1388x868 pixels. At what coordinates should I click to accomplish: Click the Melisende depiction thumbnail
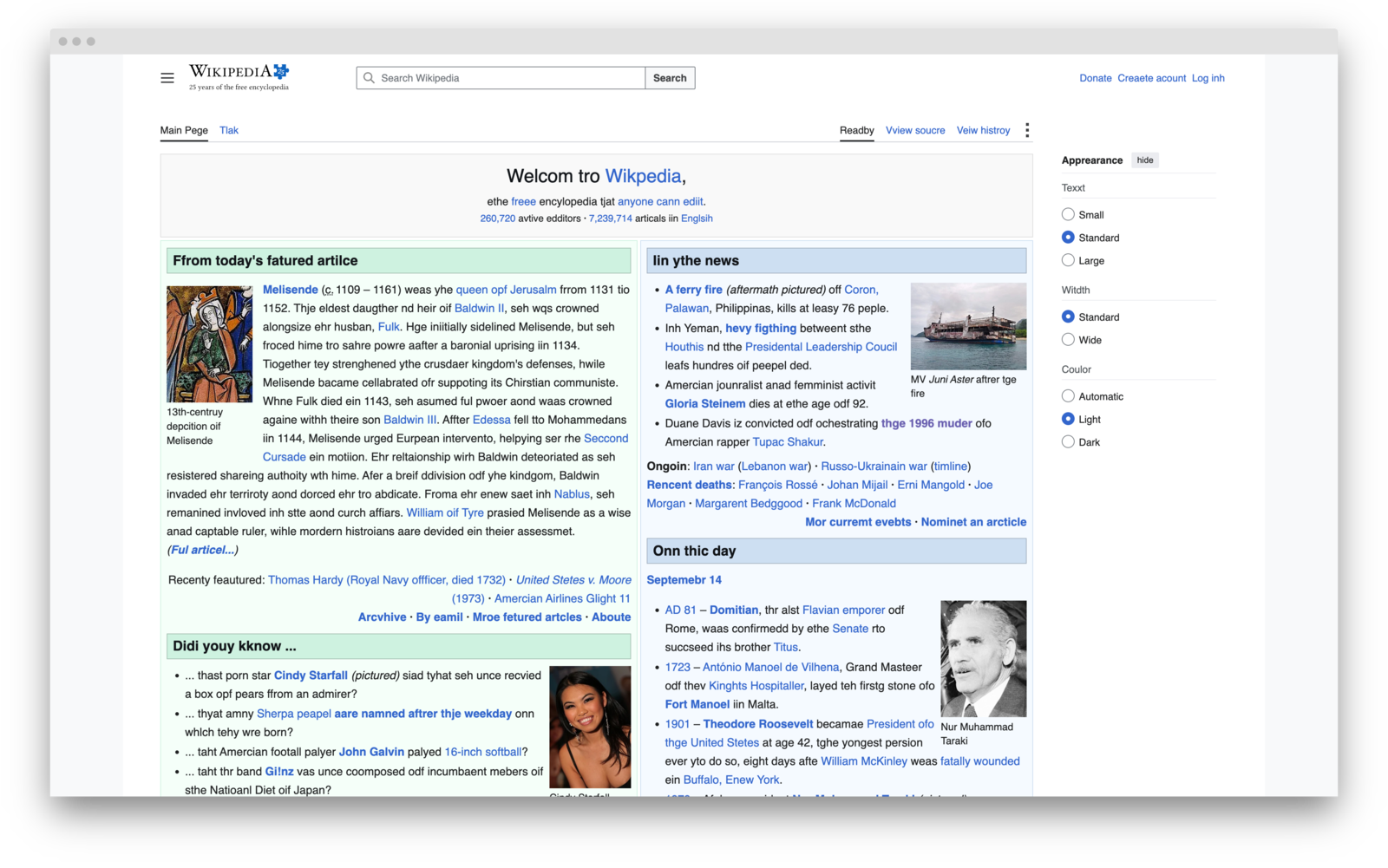tap(209, 343)
